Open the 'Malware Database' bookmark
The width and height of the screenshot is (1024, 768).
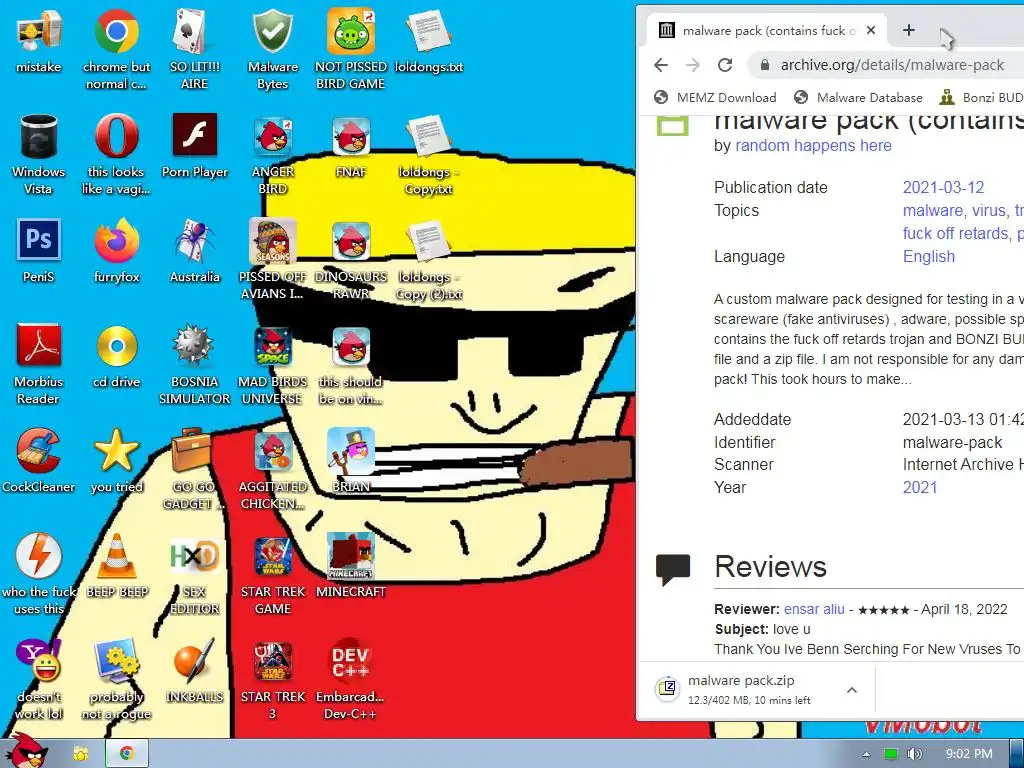coord(858,97)
